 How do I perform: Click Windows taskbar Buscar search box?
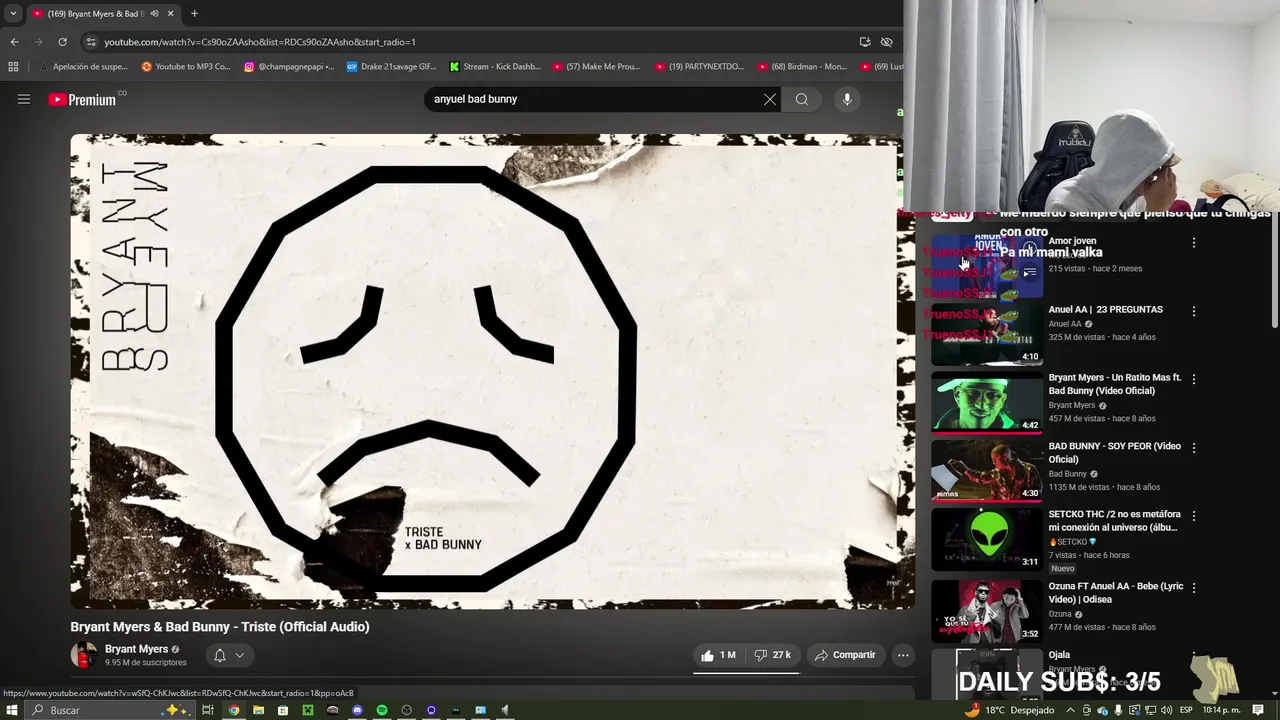point(110,710)
